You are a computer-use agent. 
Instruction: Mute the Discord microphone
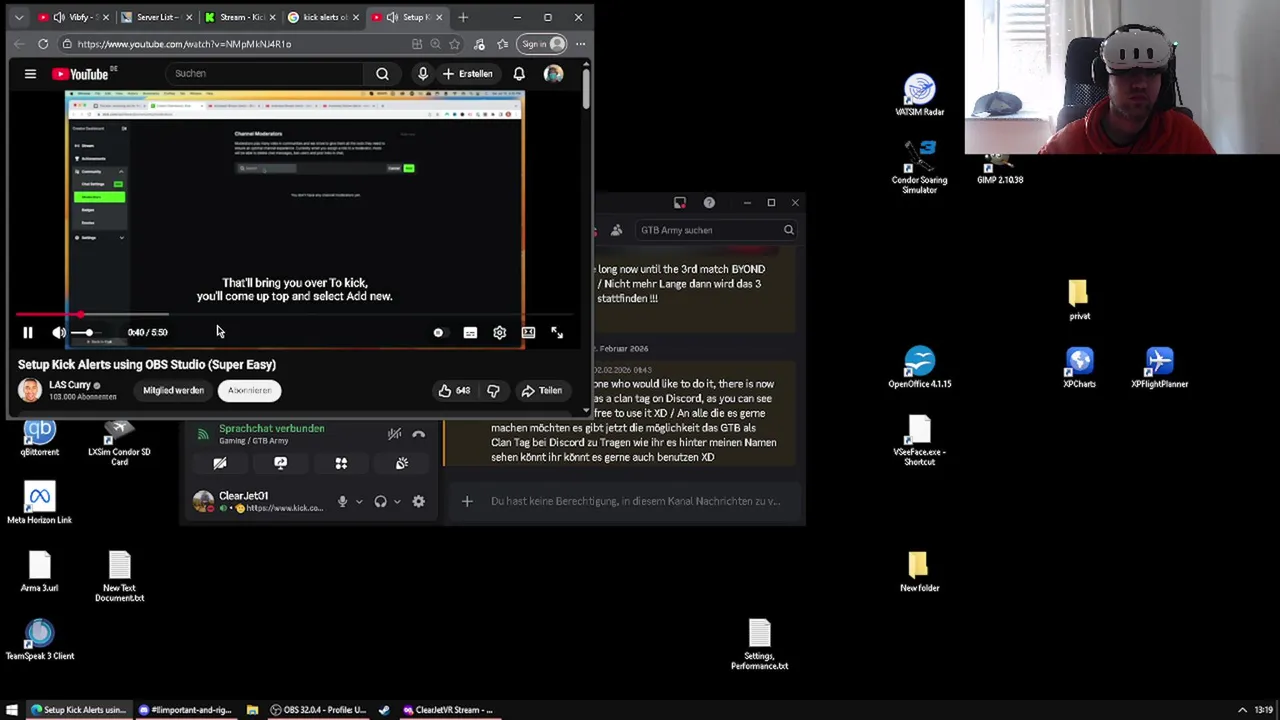[x=342, y=501]
